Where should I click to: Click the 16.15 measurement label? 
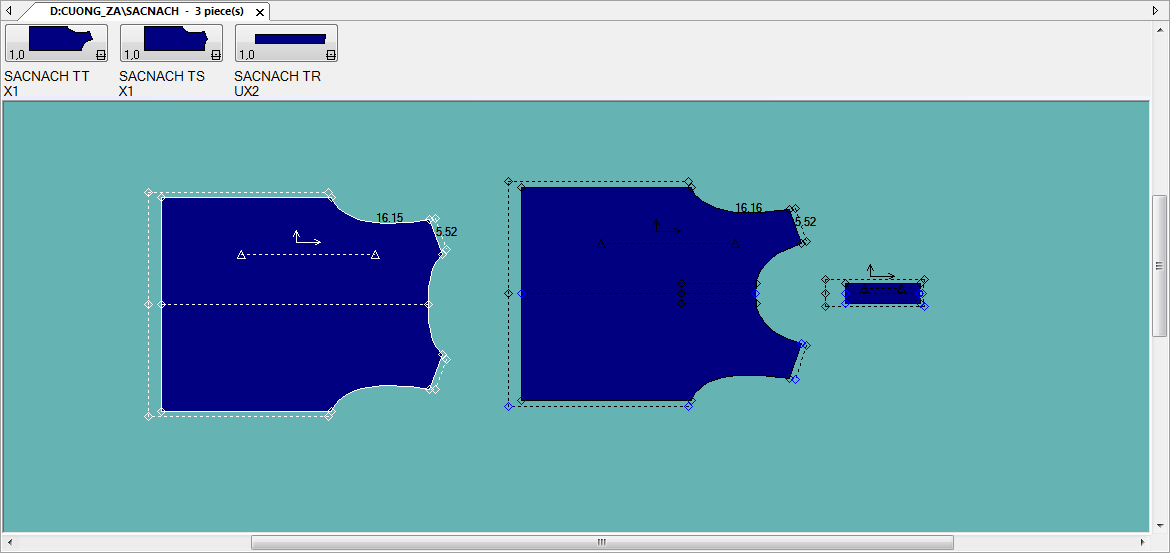390,218
